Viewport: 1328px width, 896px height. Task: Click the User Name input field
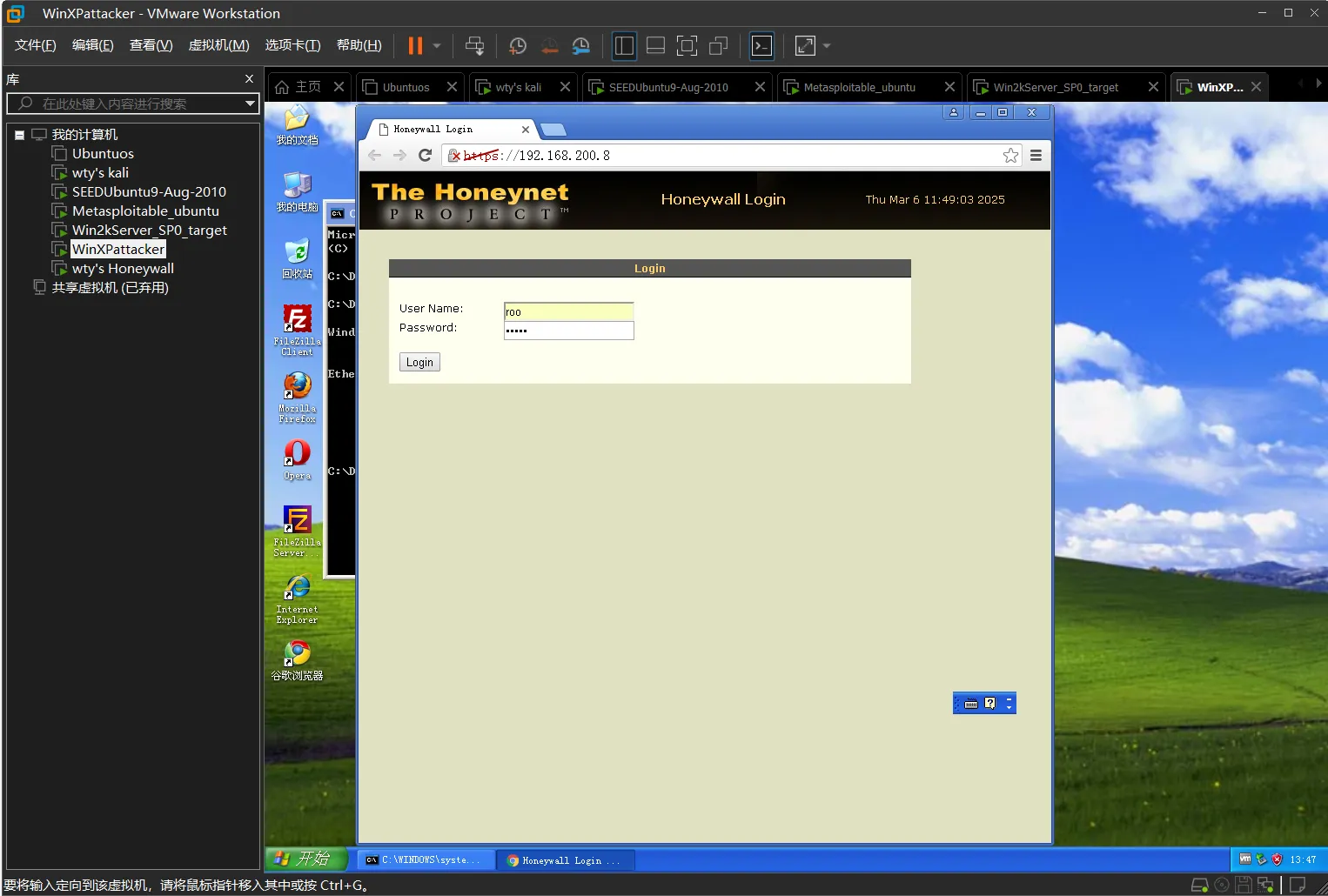[x=569, y=311]
